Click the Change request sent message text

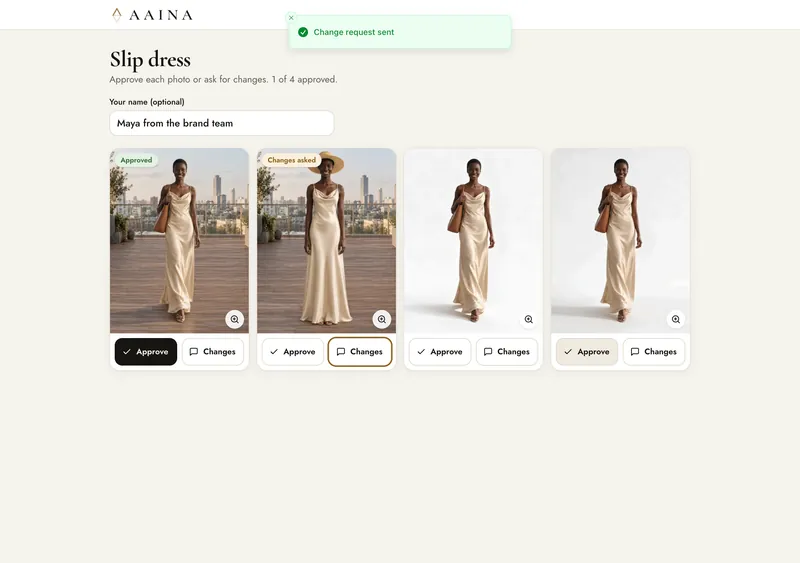tap(354, 32)
